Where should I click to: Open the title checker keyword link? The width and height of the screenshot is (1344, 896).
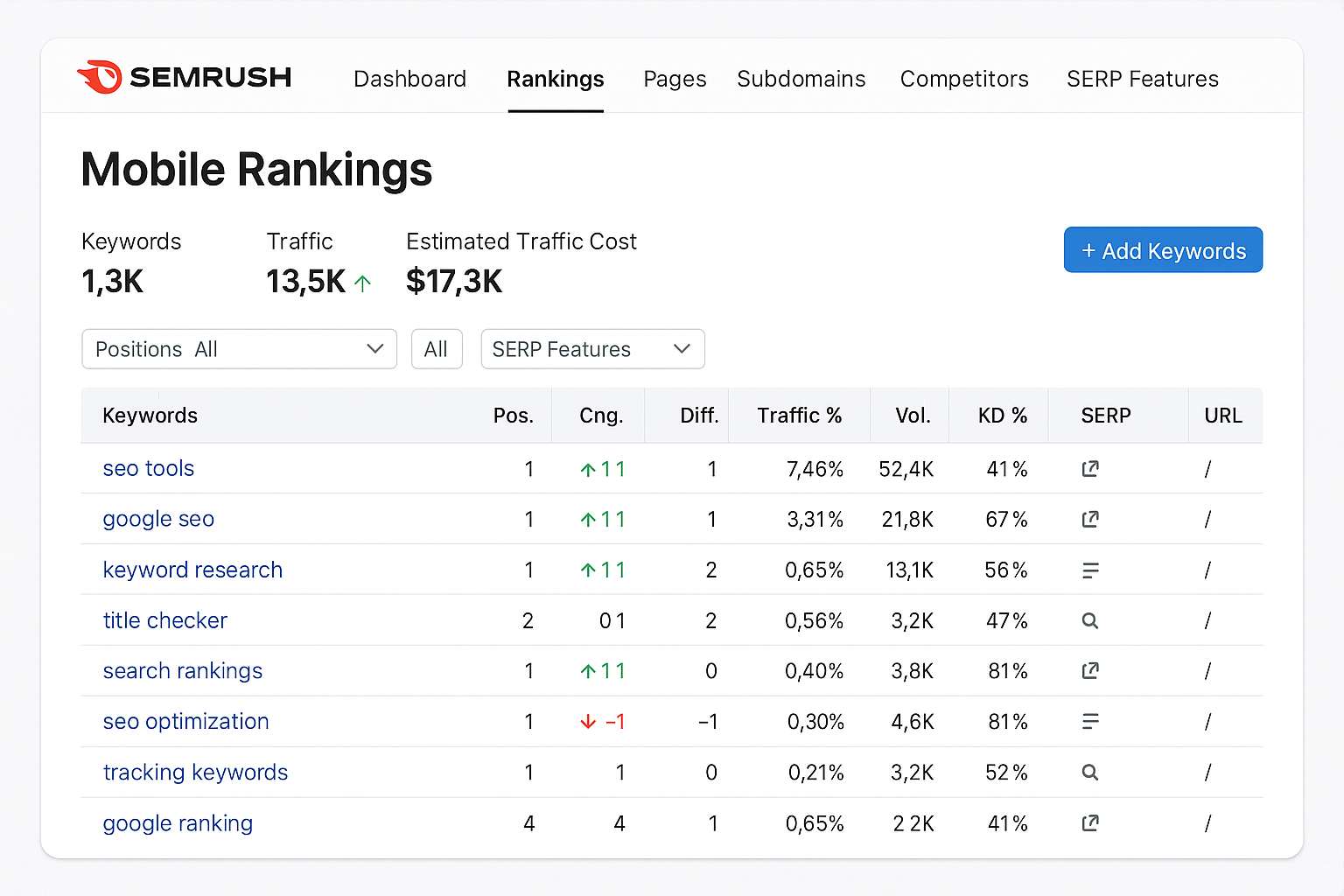pos(165,621)
